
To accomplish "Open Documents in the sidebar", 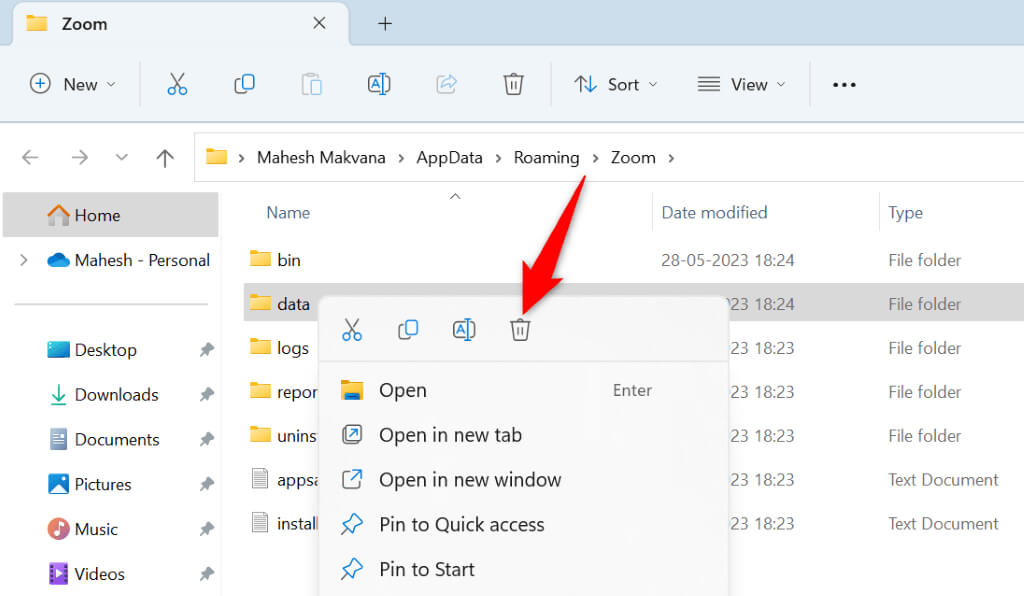I will click(x=104, y=439).
